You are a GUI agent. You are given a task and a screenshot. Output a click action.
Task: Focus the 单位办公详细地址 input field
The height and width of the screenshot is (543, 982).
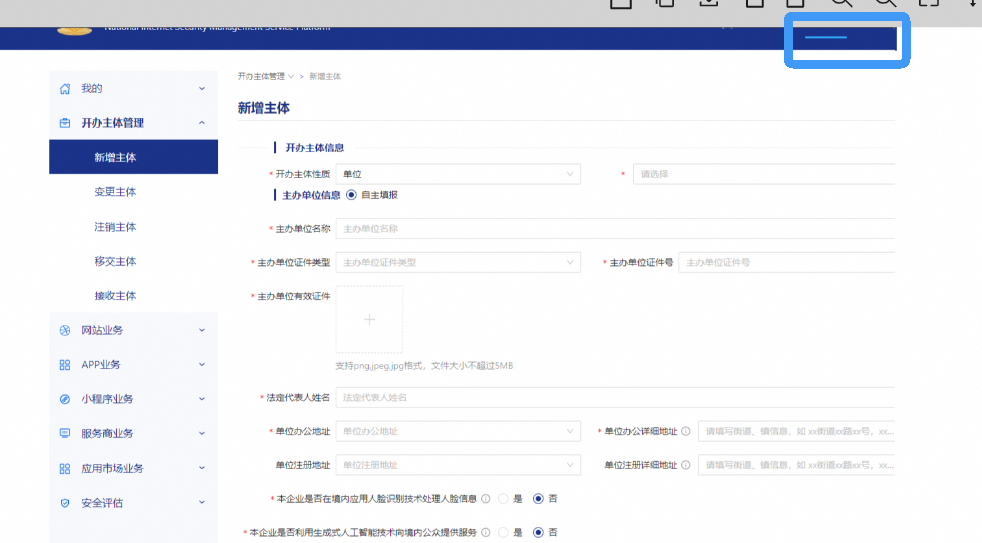[797, 432]
